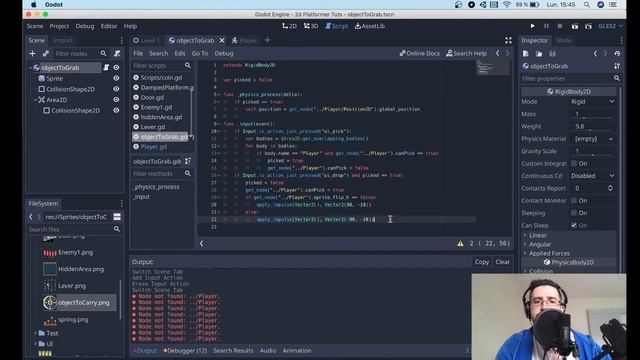Open the Mode Rigid dropdown

coord(593,101)
